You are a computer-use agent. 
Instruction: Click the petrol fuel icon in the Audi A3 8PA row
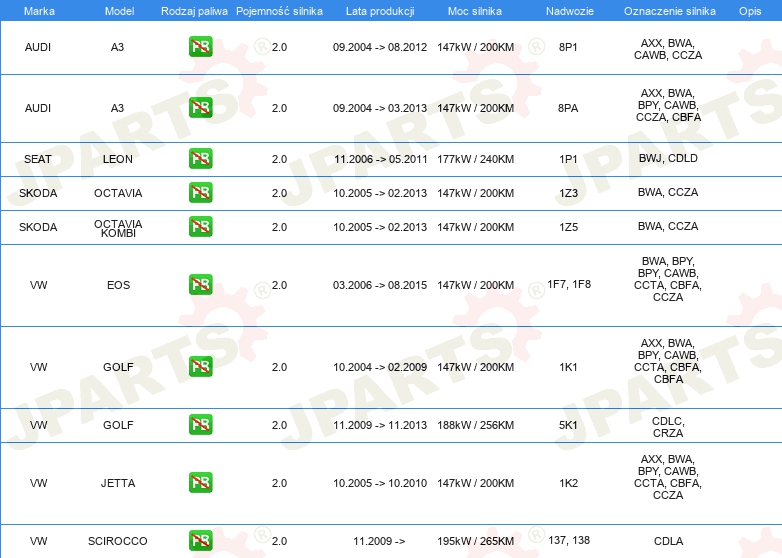200,108
